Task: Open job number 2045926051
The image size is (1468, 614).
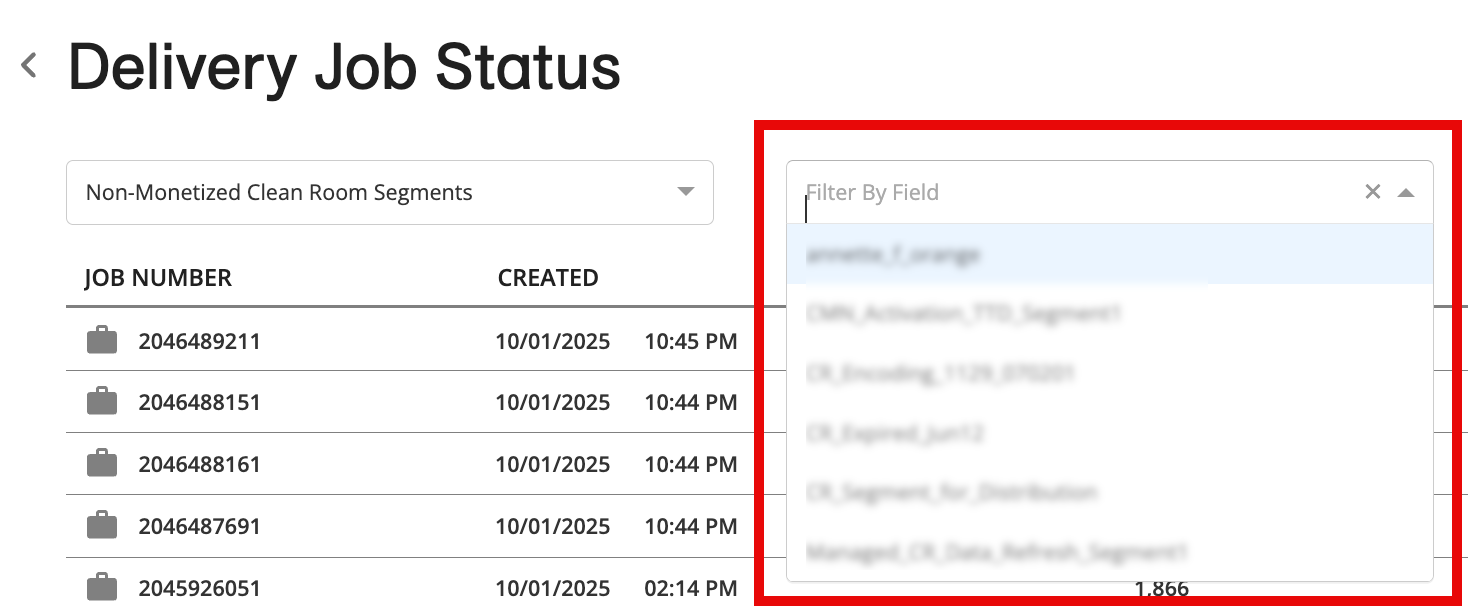Action: 199,588
